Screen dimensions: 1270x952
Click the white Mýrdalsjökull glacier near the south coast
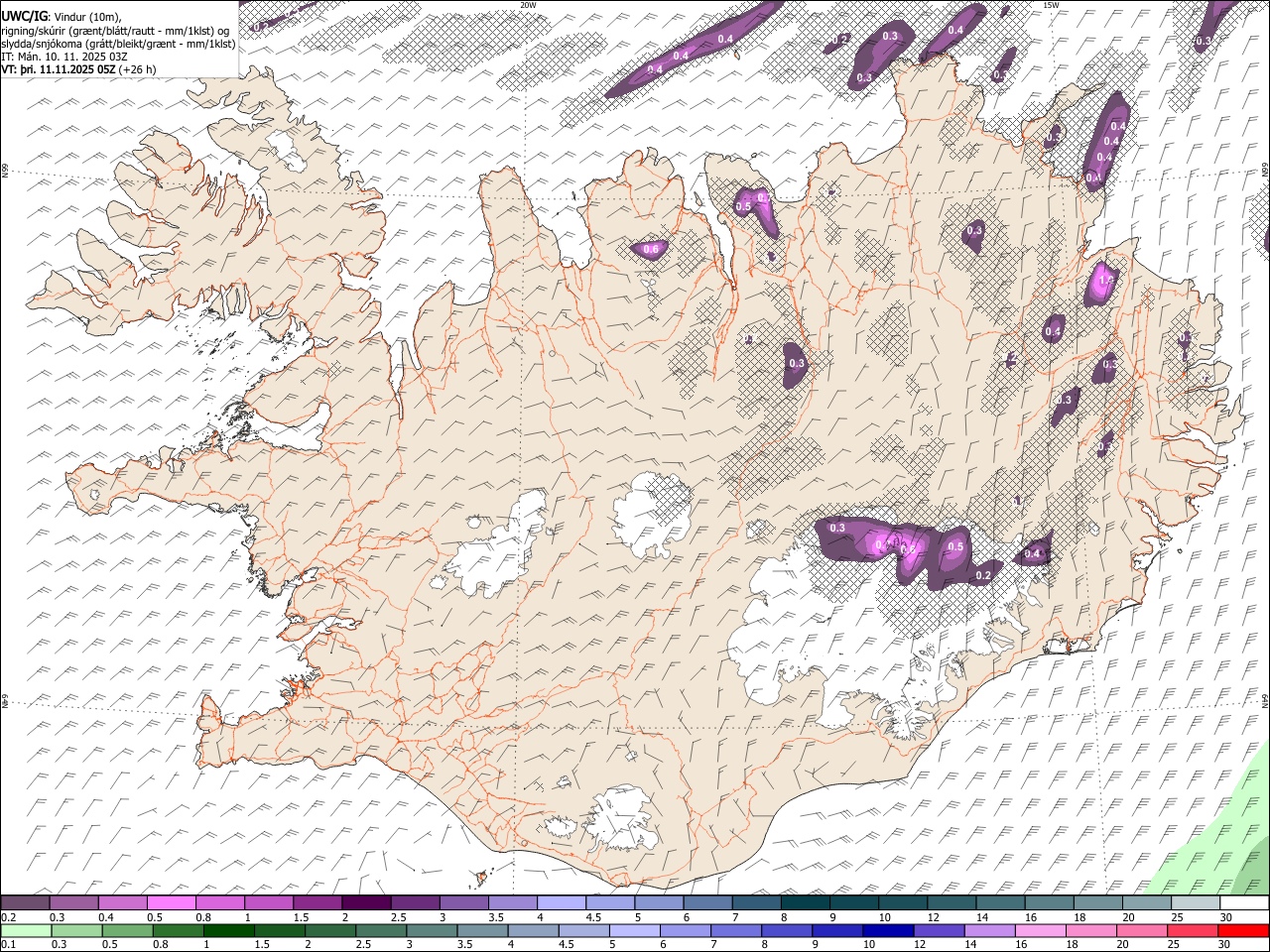[x=621, y=820]
